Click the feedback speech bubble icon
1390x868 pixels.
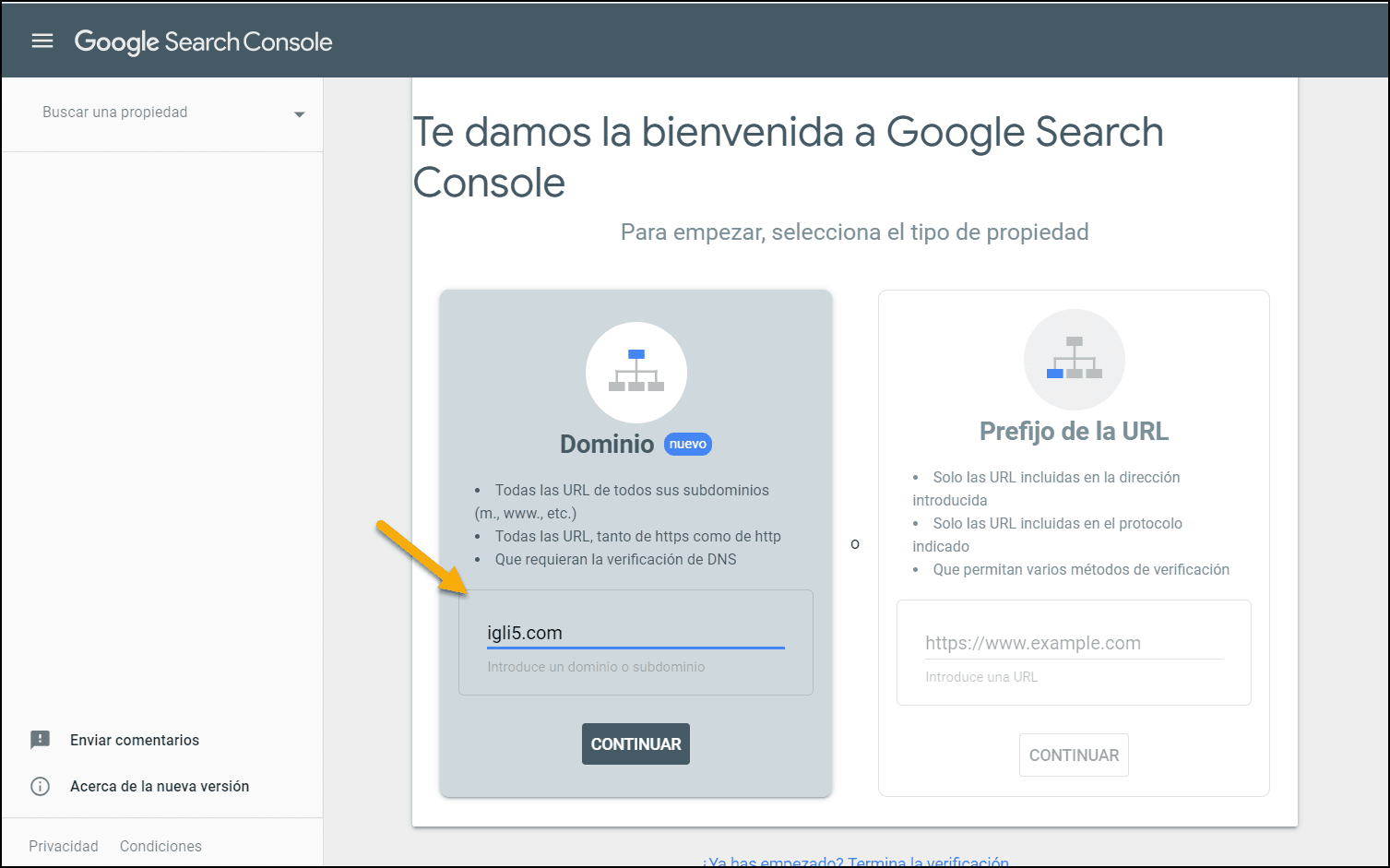41,740
